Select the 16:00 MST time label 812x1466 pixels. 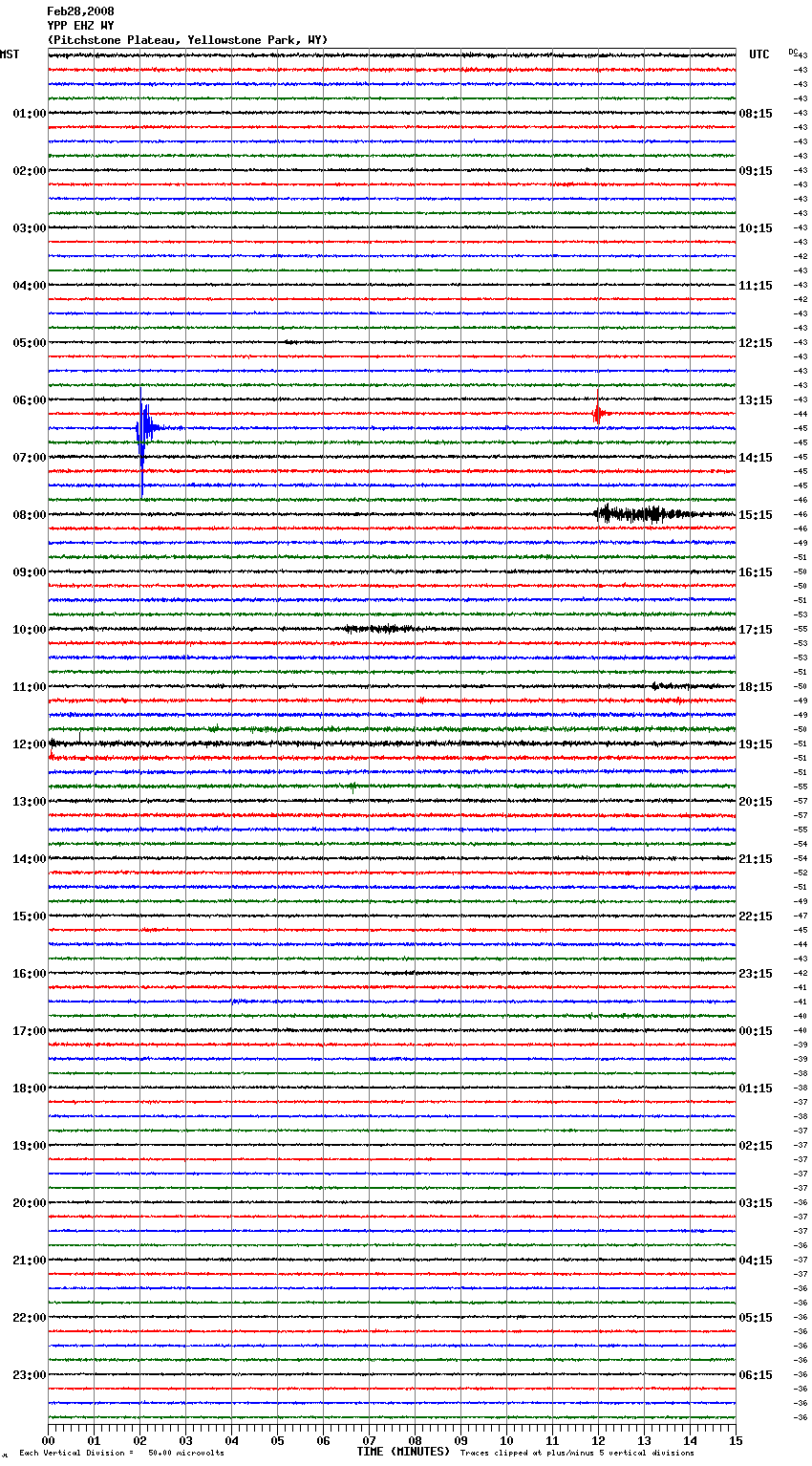click(30, 974)
